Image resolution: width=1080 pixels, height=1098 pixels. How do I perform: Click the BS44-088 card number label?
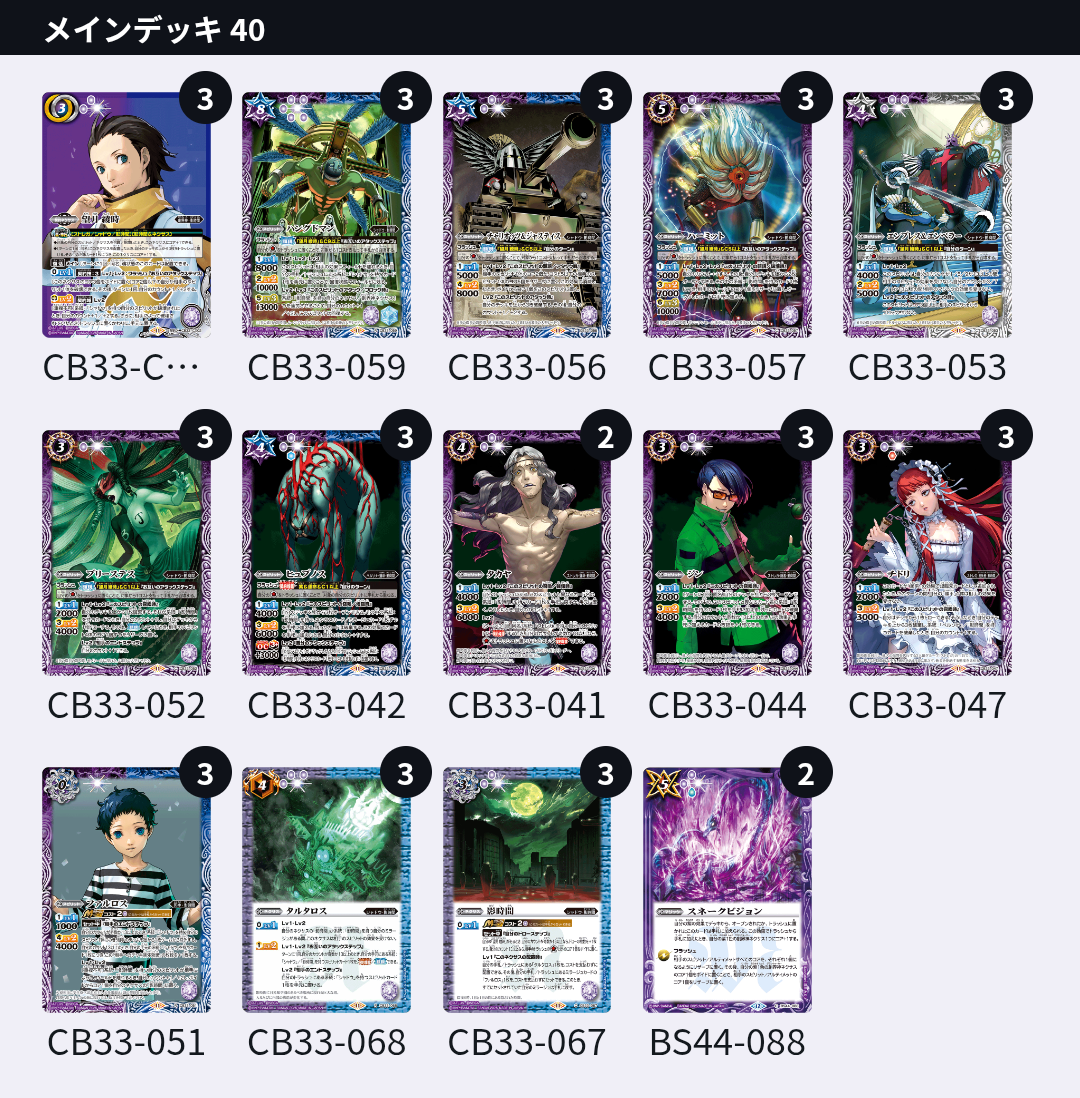coord(727,1042)
